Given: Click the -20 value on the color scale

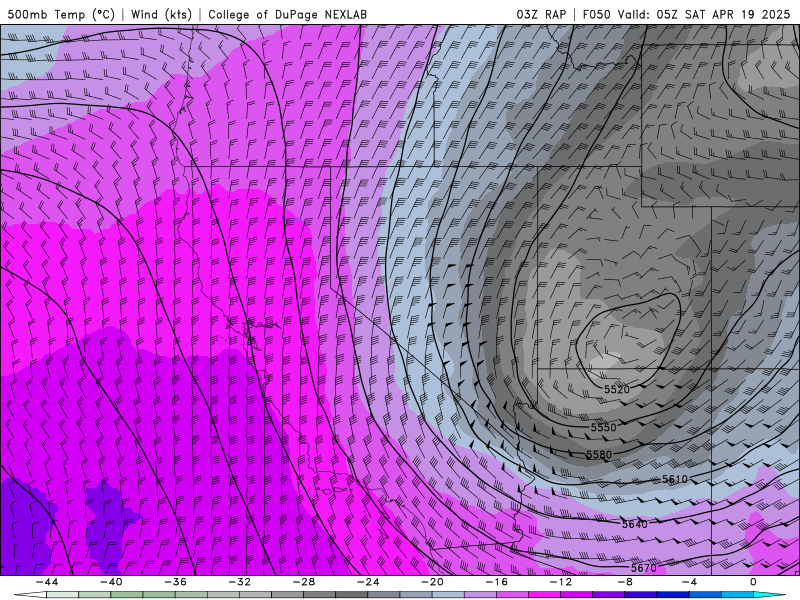Looking at the screenshot, I should [x=432, y=582].
